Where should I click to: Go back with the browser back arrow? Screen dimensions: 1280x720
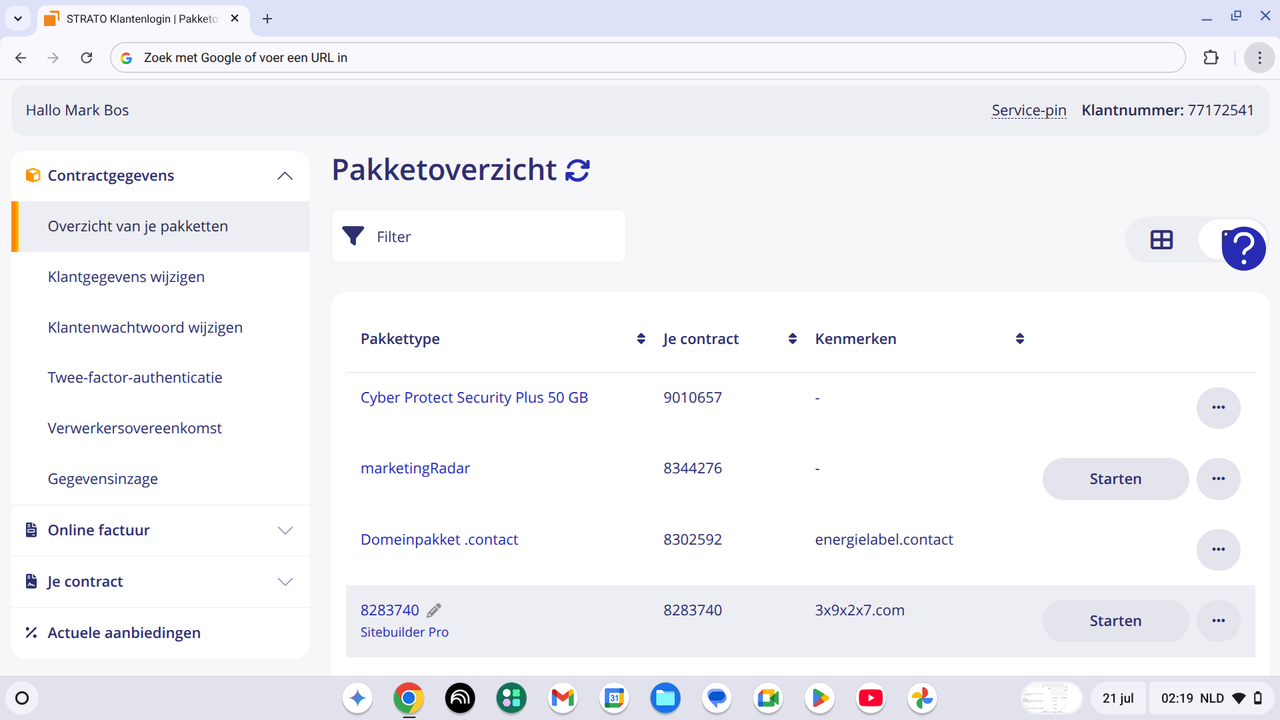point(21,58)
